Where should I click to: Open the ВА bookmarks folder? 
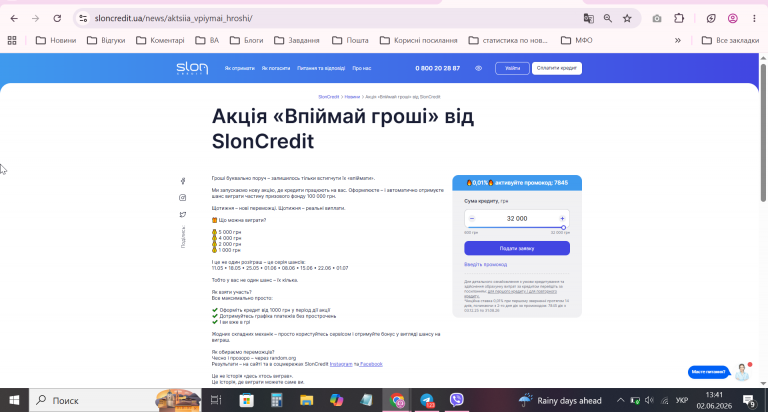tap(207, 40)
